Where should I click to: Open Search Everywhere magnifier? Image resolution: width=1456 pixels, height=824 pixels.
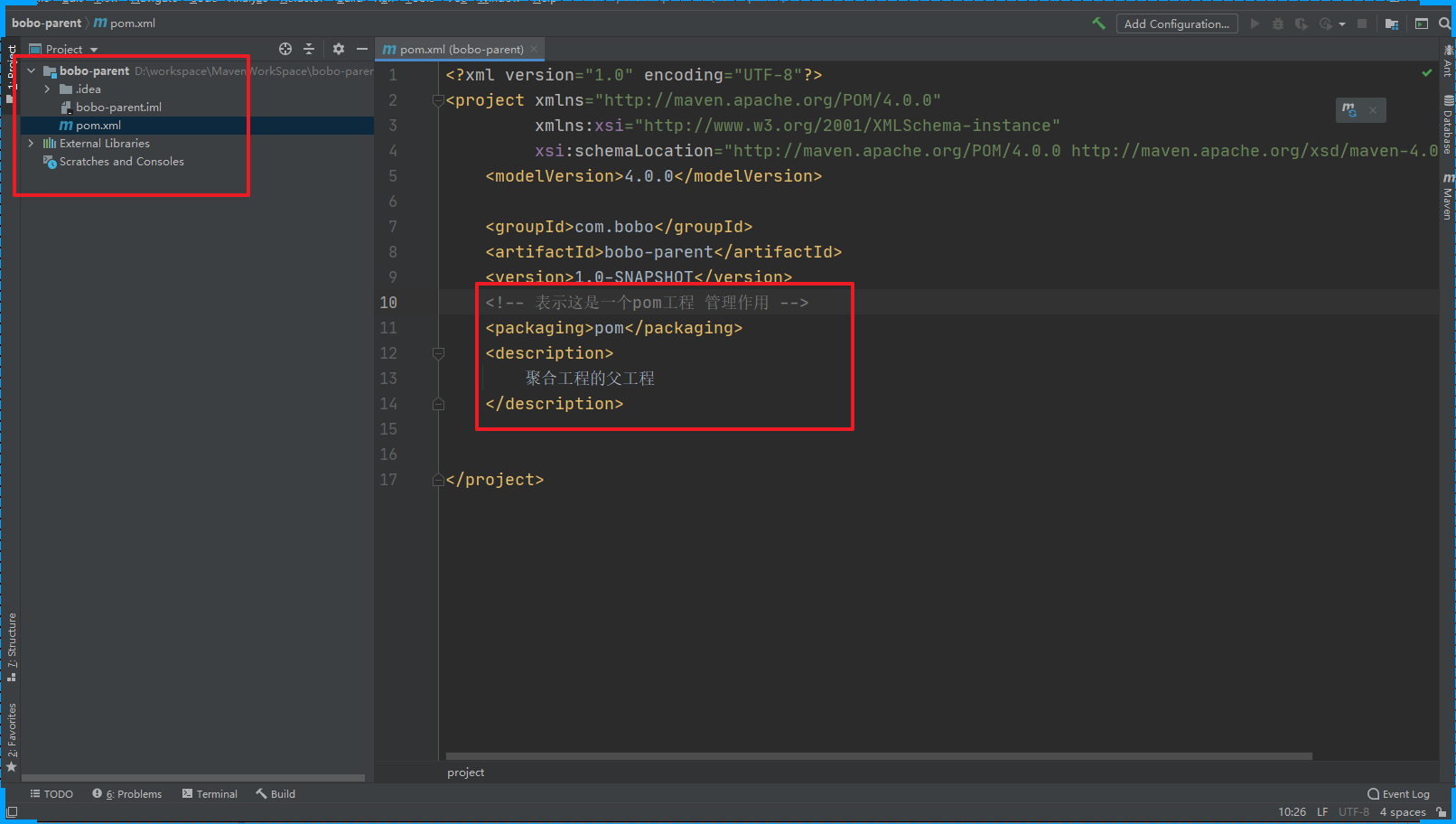[x=1444, y=23]
